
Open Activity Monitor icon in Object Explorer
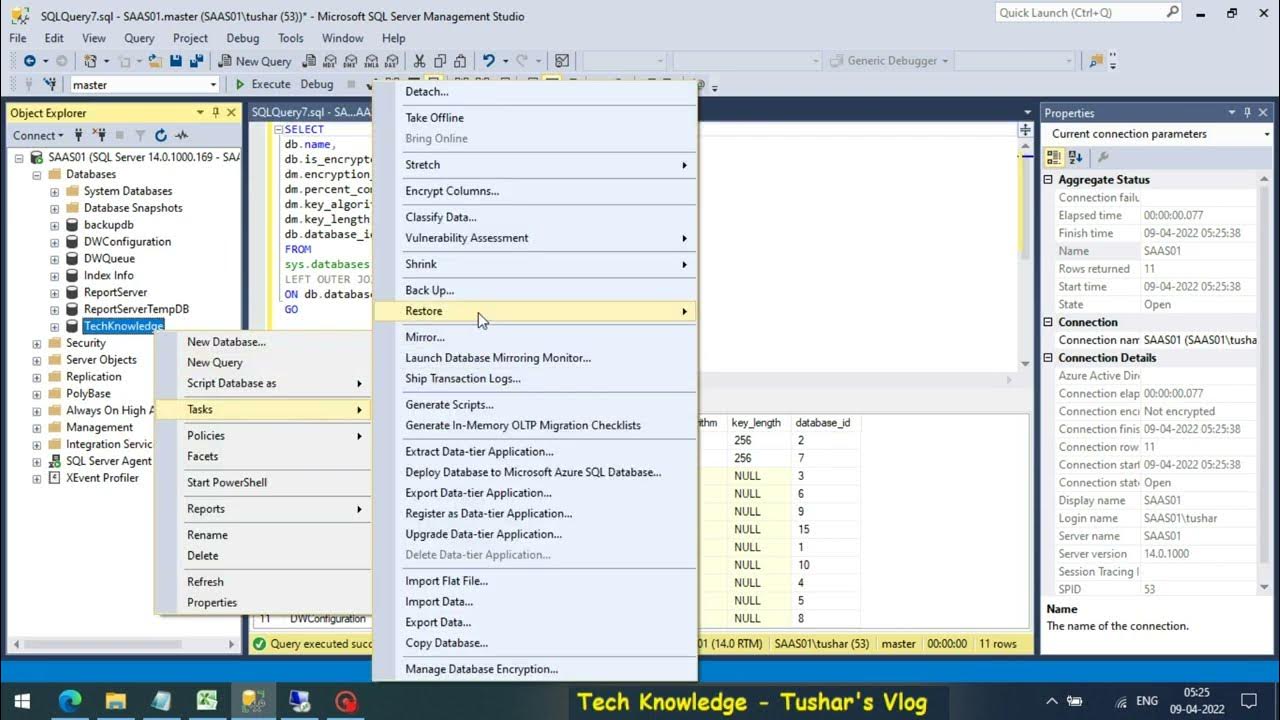click(x=181, y=135)
